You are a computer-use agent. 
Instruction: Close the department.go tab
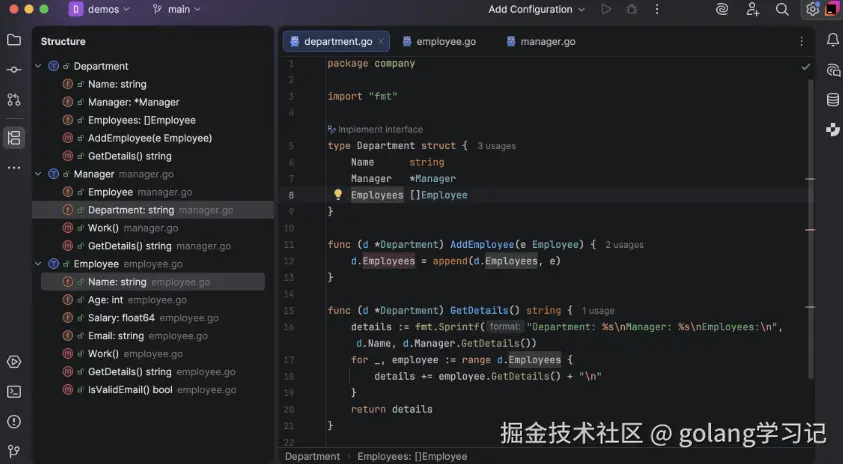(381, 41)
